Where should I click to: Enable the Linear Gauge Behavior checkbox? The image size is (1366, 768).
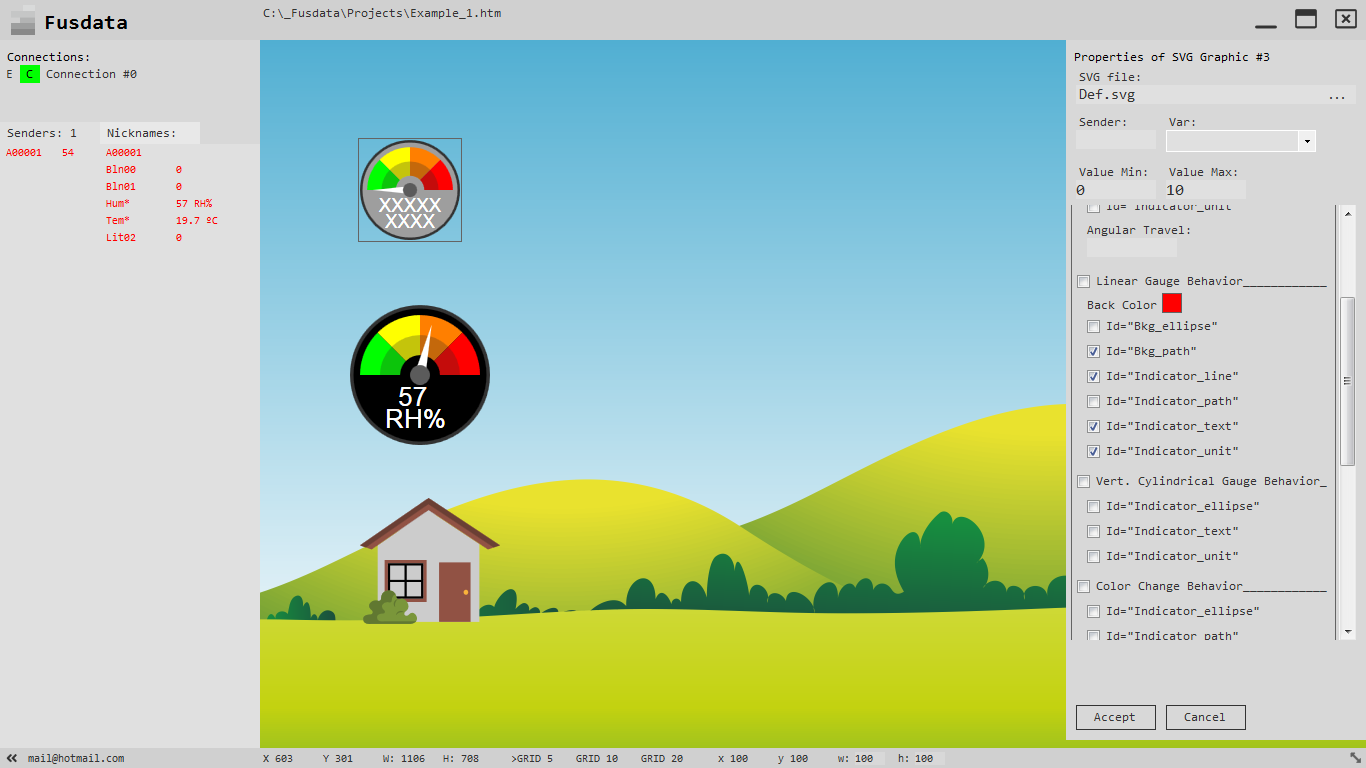tap(1083, 281)
